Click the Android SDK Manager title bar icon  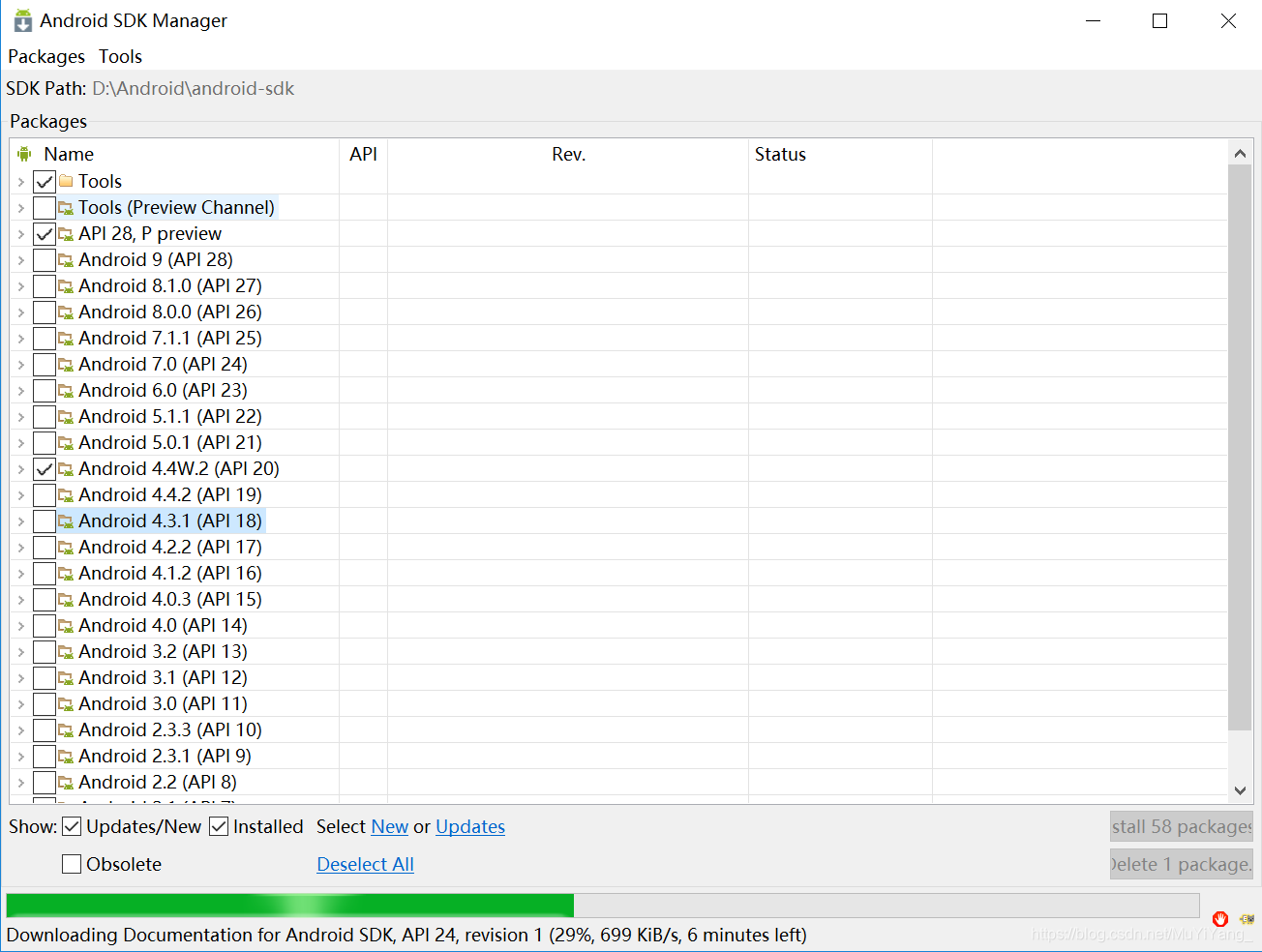click(x=23, y=20)
